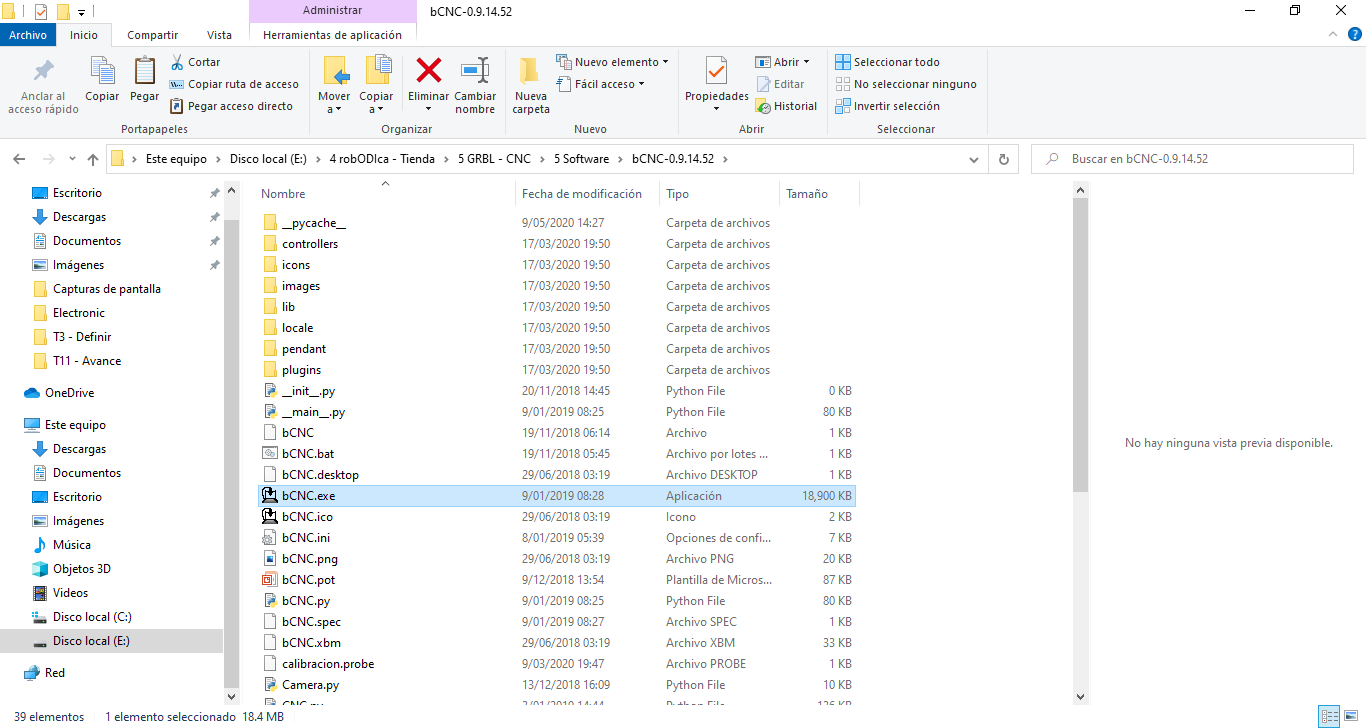Click Copiar ruta de acceso
Viewport: 1366px width, 728px height.
pyautogui.click(x=234, y=84)
